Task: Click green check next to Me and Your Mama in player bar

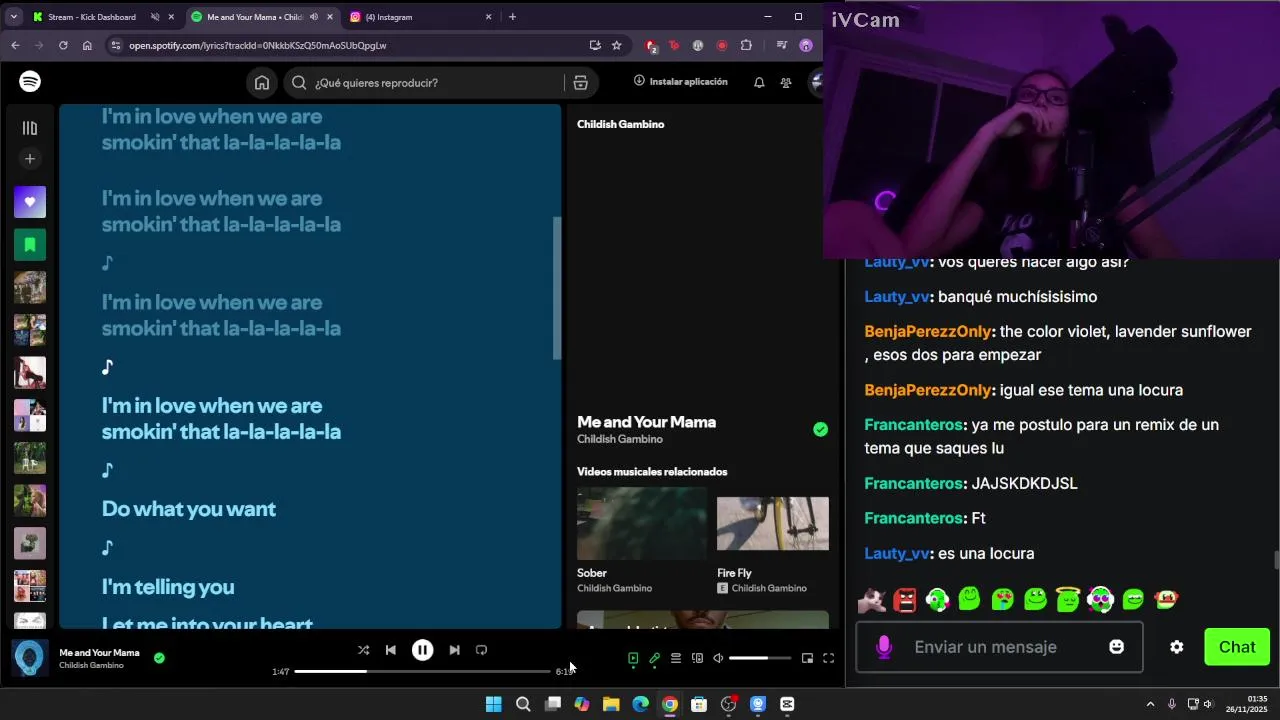Action: pos(159,658)
